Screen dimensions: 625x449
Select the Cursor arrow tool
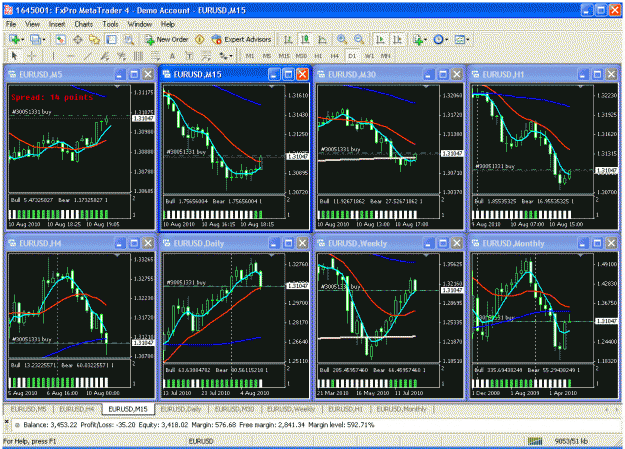pyautogui.click(x=15, y=56)
